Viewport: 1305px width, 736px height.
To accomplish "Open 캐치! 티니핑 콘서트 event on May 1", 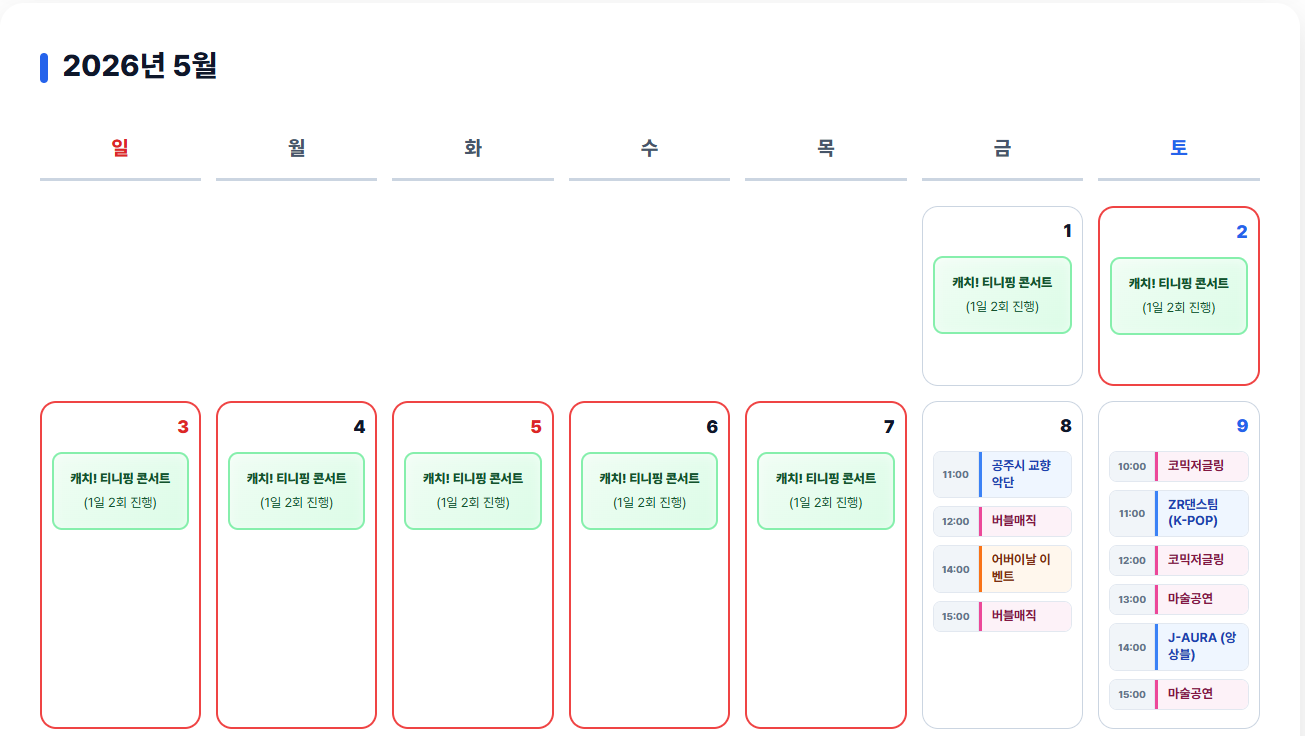I will [1002, 293].
